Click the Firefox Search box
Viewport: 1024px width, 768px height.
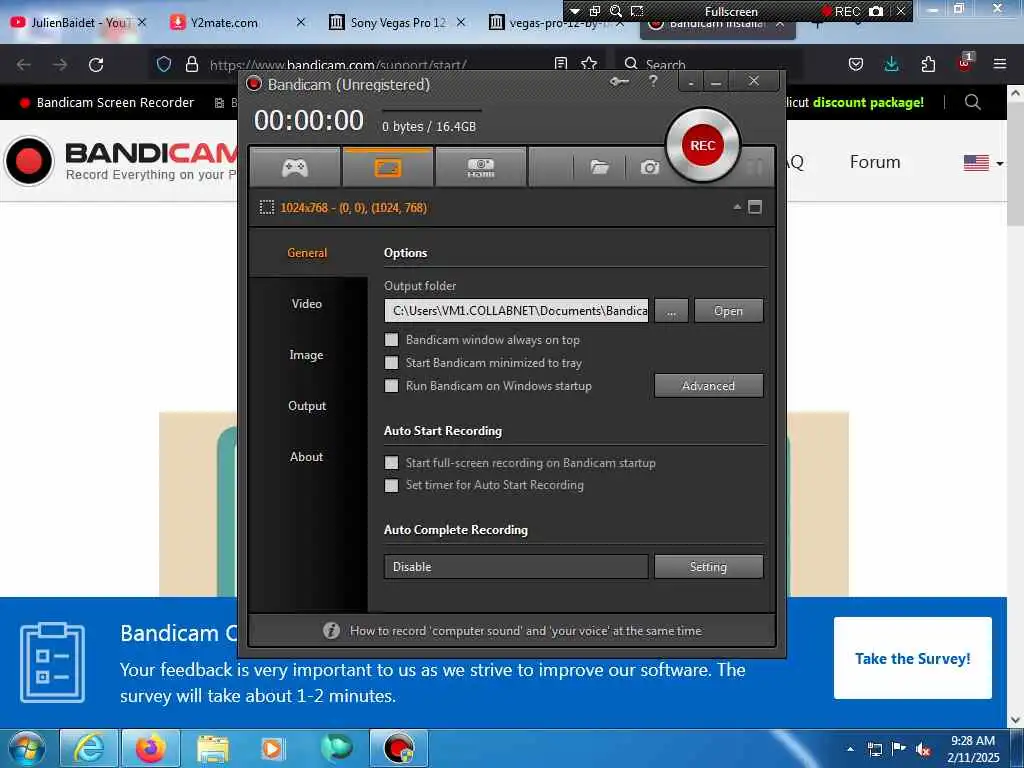[x=709, y=64]
